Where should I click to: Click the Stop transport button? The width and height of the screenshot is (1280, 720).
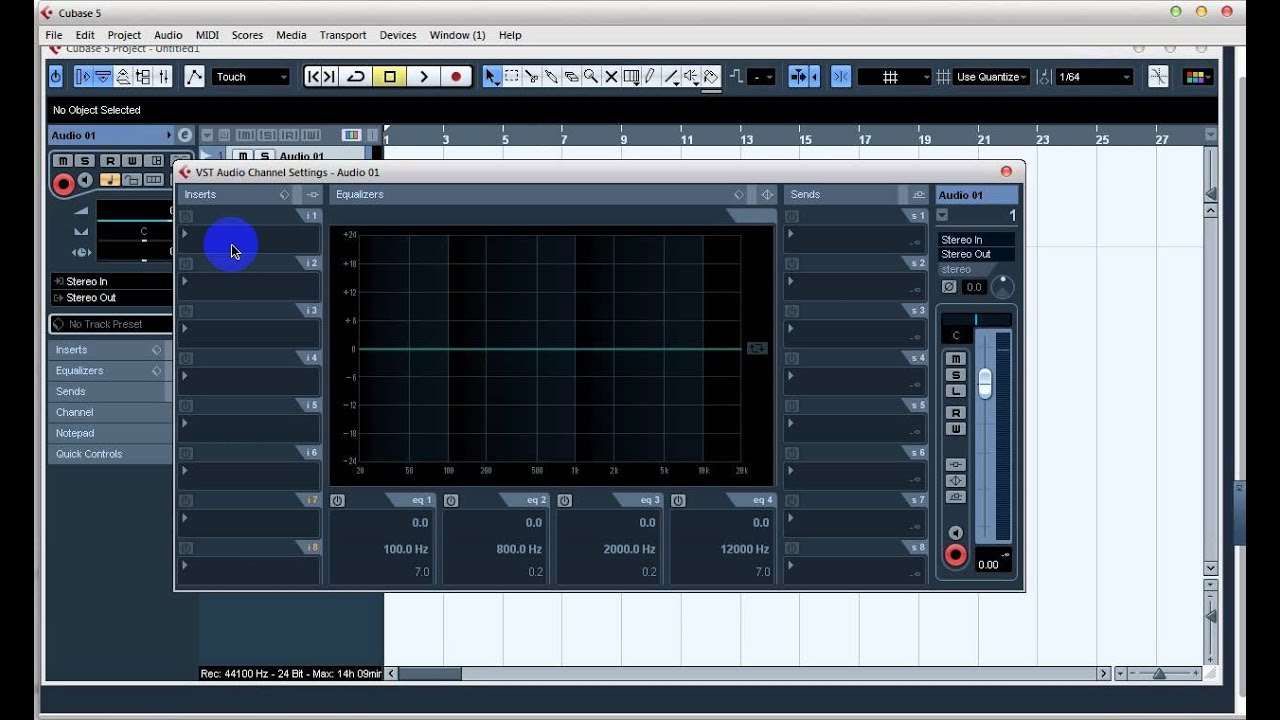pos(390,77)
